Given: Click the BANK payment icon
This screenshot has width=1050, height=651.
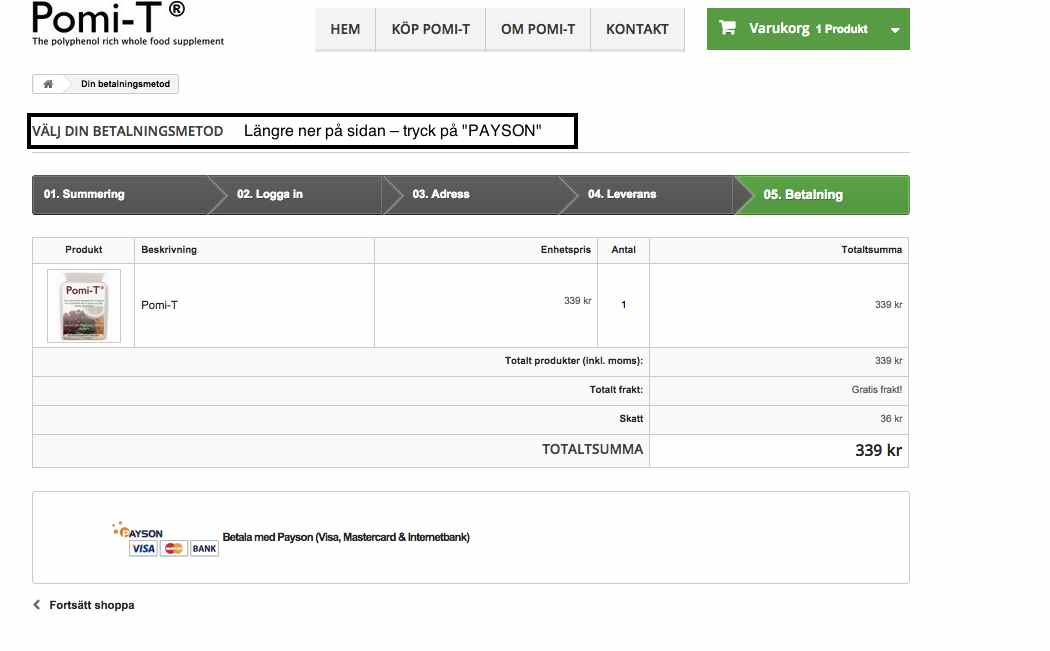Looking at the screenshot, I should [204, 549].
